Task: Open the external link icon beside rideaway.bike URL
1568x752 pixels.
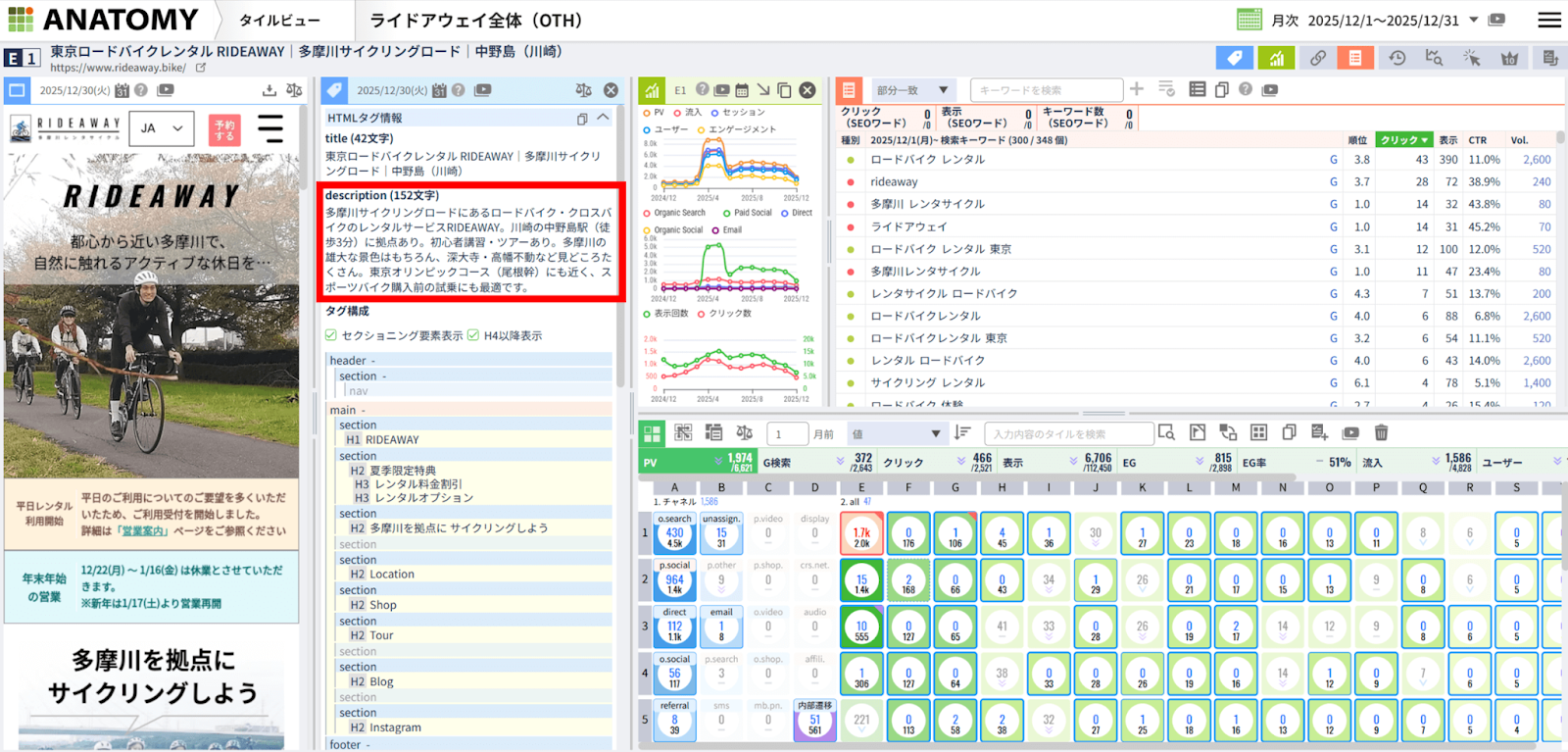Action: point(201,68)
